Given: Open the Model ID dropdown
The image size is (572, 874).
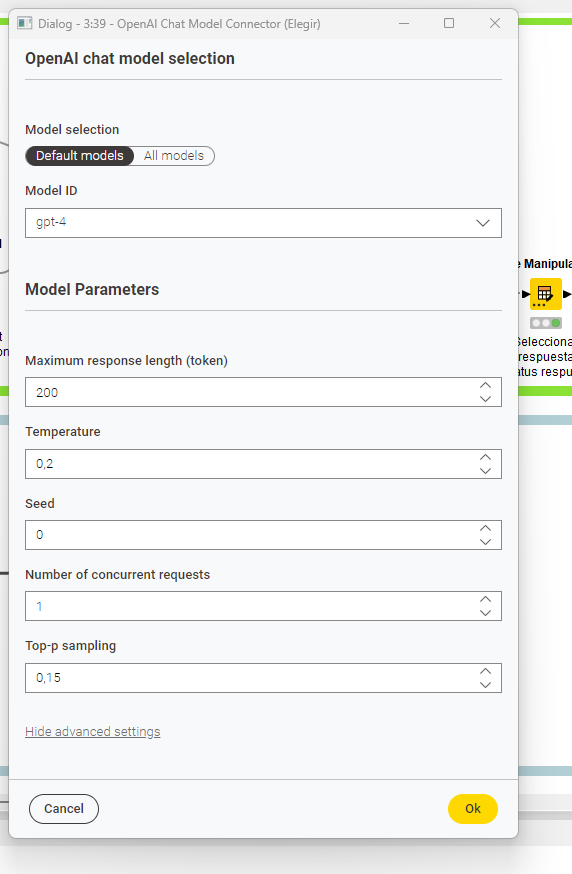Looking at the screenshot, I should [263, 223].
